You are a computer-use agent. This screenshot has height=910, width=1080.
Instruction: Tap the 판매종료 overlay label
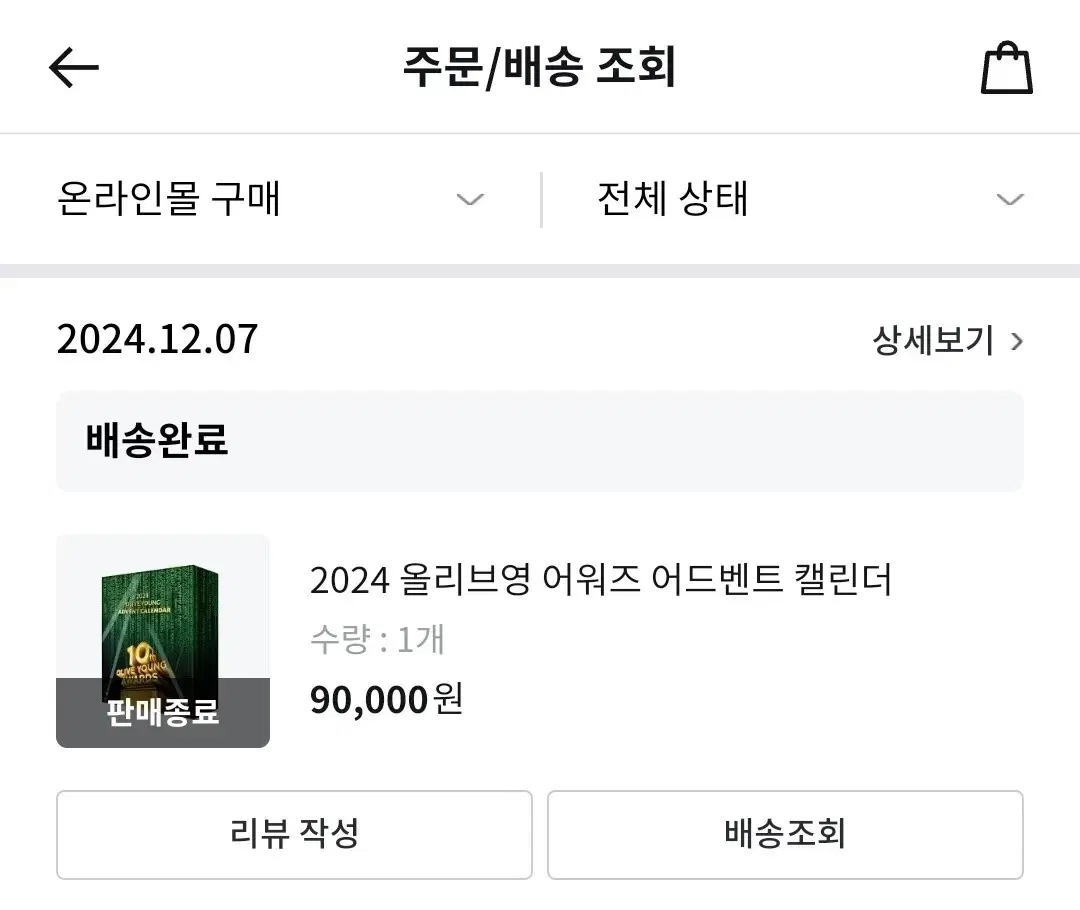163,712
